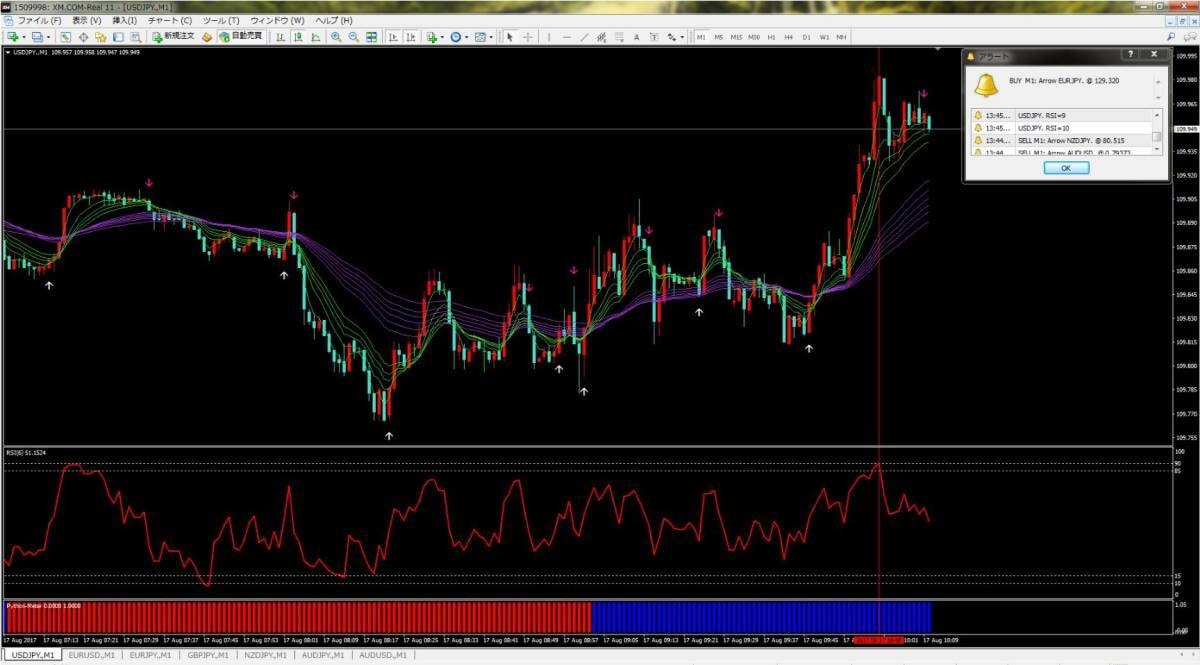Toggle the Data Window crosshair-circle icon
This screenshot has height=665, width=1200.
pyautogui.click(x=83, y=37)
